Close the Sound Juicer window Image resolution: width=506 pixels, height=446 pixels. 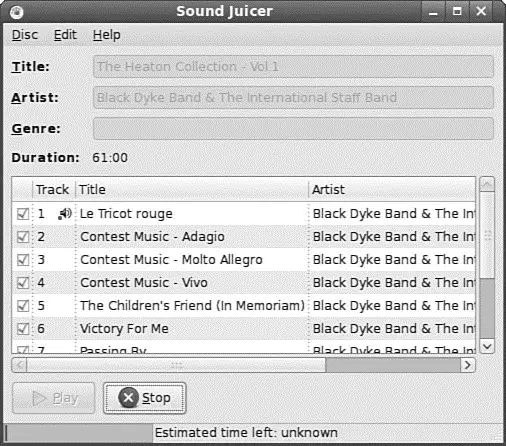point(481,12)
